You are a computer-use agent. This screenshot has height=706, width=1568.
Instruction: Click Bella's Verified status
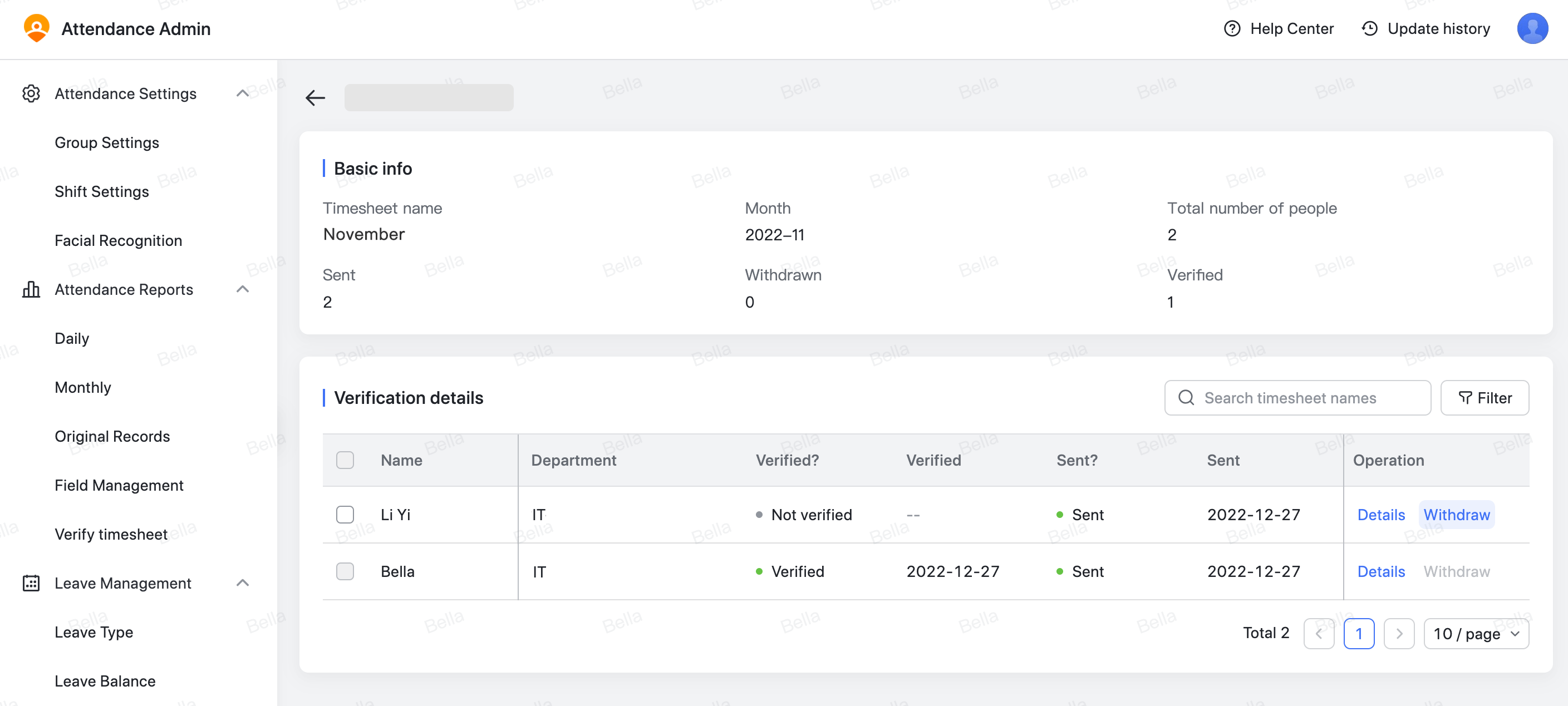pyautogui.click(x=789, y=571)
